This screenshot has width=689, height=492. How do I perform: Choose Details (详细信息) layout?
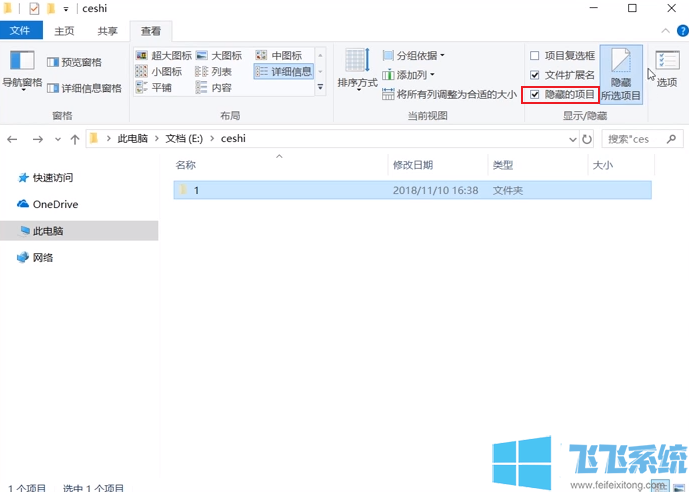coord(284,72)
